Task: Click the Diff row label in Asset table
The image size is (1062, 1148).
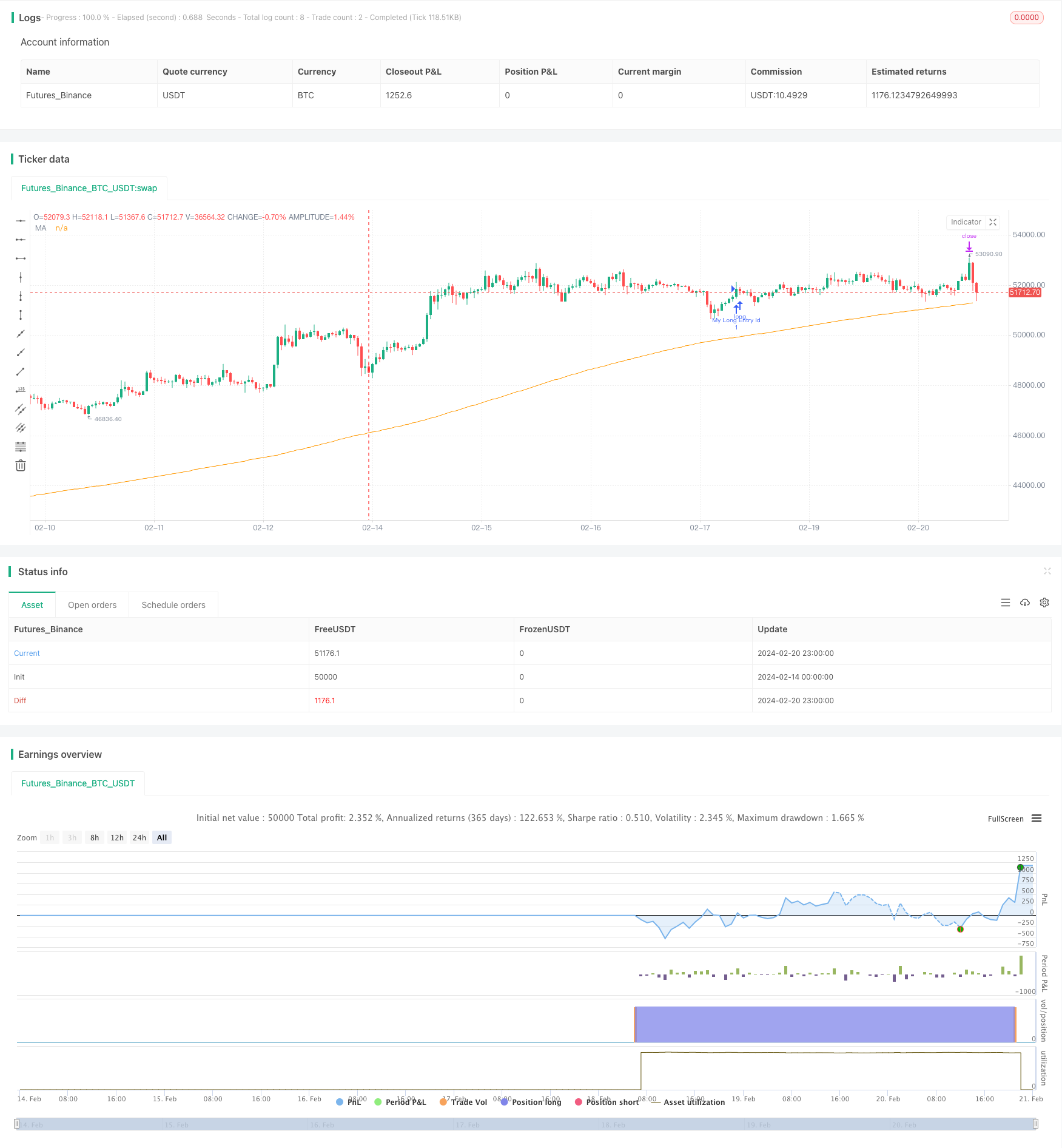Action: [20, 701]
